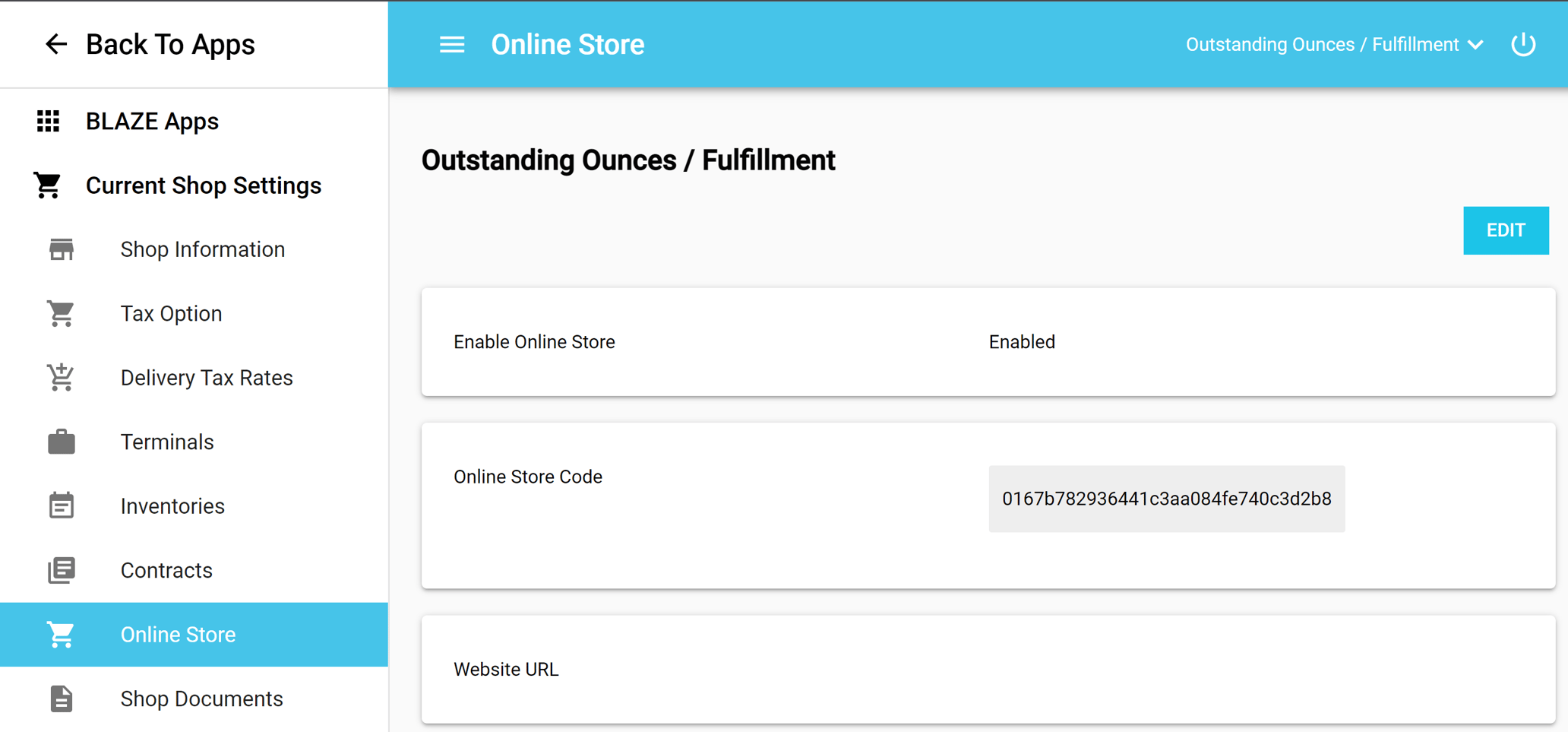Click the Current Shop Settings cart icon
The width and height of the screenshot is (1568, 732).
tap(48, 185)
